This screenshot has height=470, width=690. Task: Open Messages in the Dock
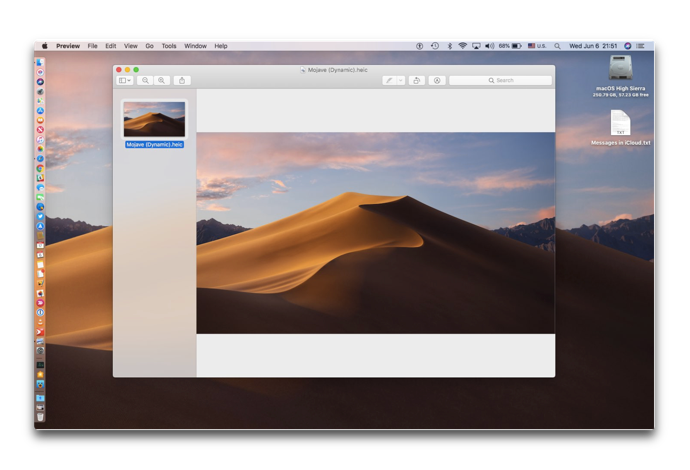(40, 187)
